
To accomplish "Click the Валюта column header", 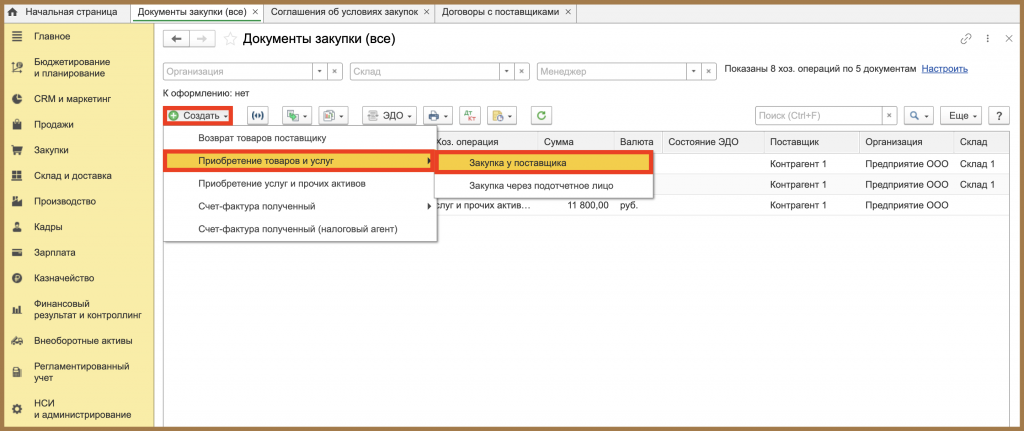I will pyautogui.click(x=637, y=142).
